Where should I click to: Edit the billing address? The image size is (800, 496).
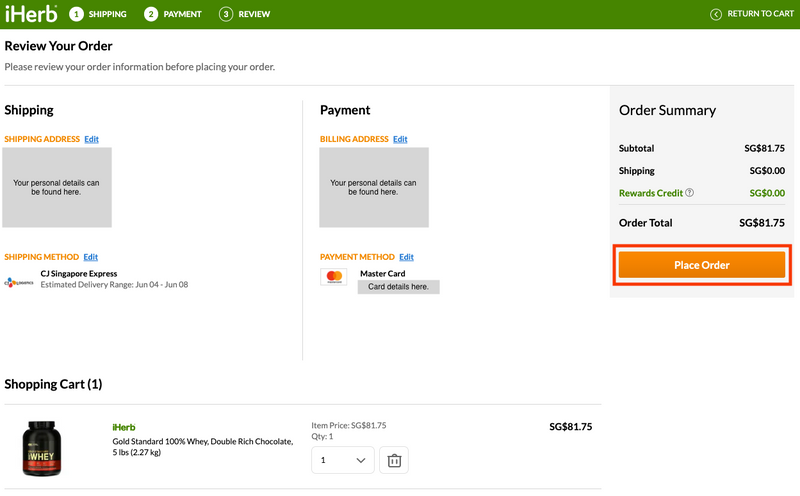pos(400,139)
